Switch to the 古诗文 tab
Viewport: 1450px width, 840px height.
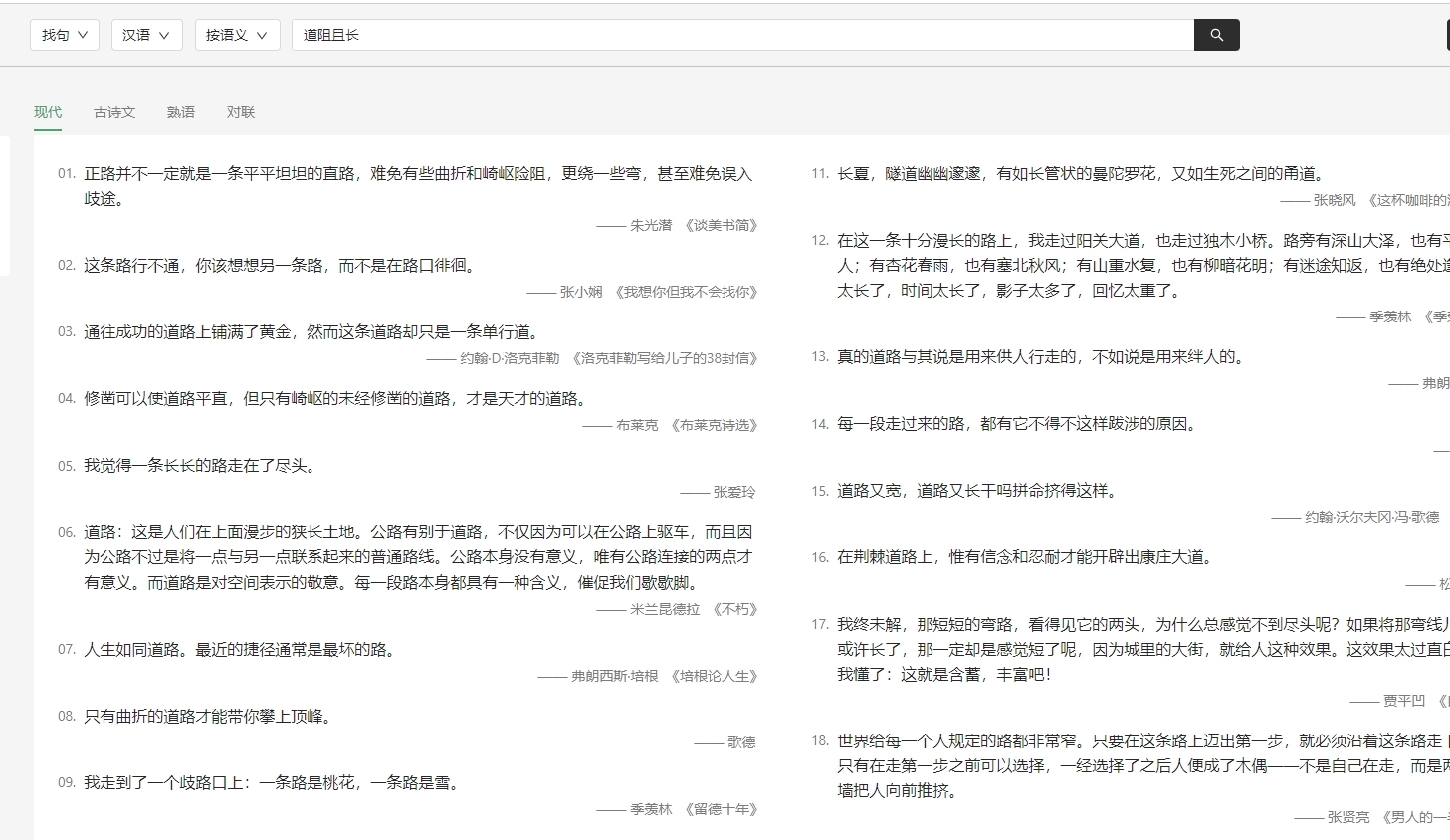click(x=114, y=112)
